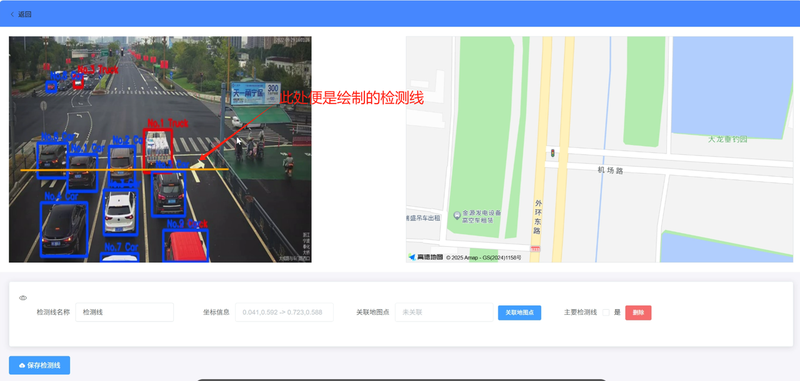
Task: Click the 关联地图点 button
Action: (x=519, y=313)
